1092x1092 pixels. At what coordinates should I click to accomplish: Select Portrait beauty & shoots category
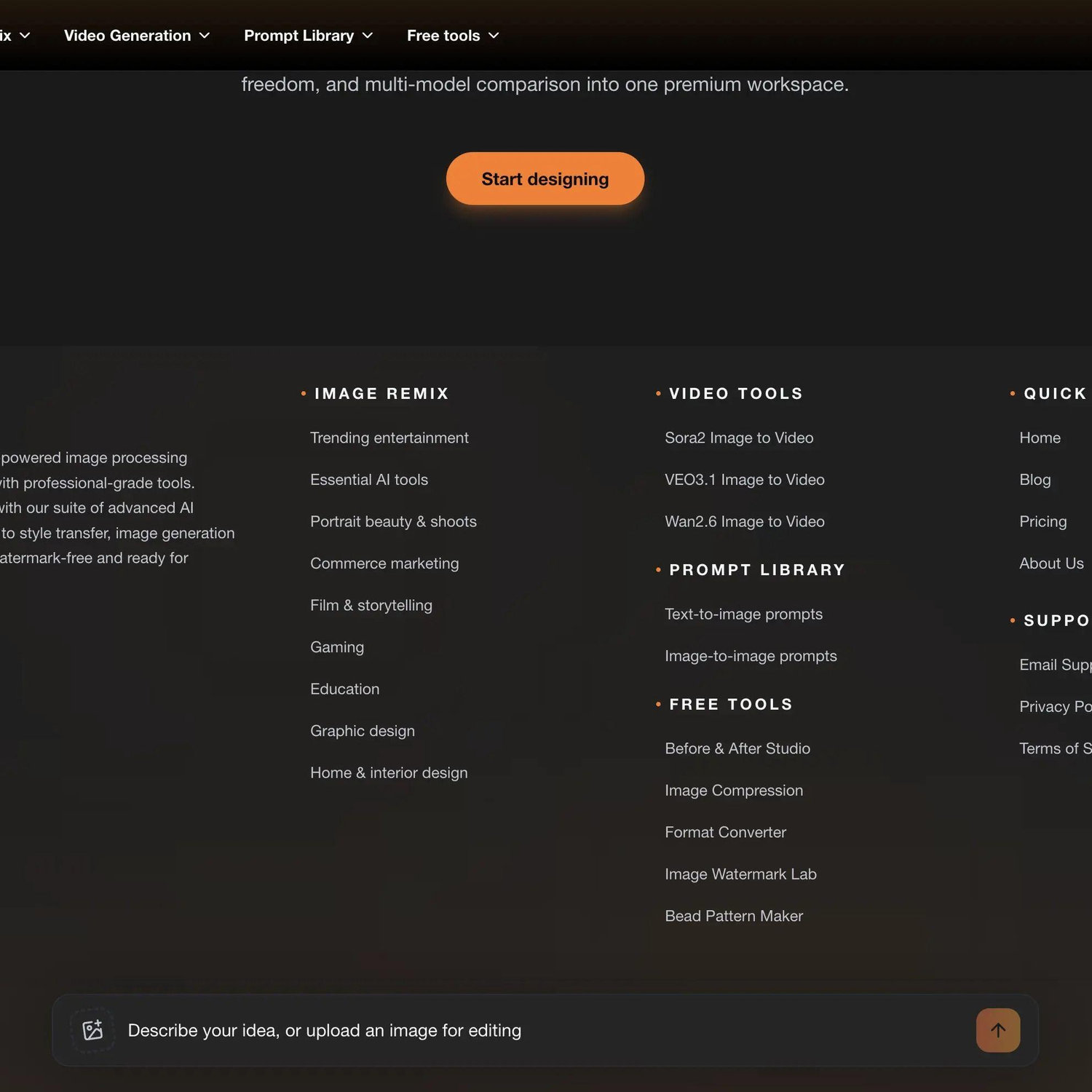pos(393,522)
